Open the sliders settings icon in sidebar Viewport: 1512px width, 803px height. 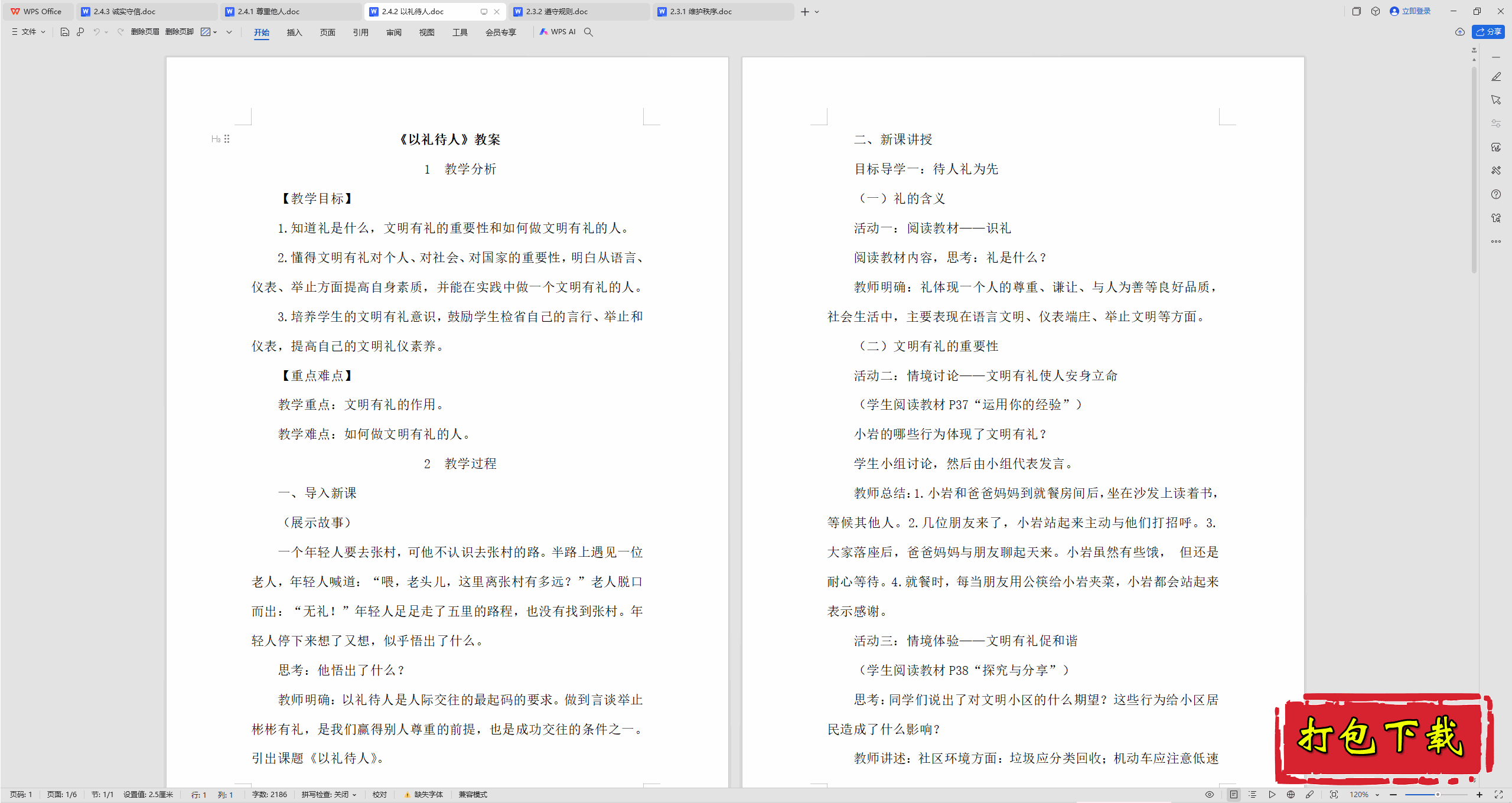pos(1496,123)
